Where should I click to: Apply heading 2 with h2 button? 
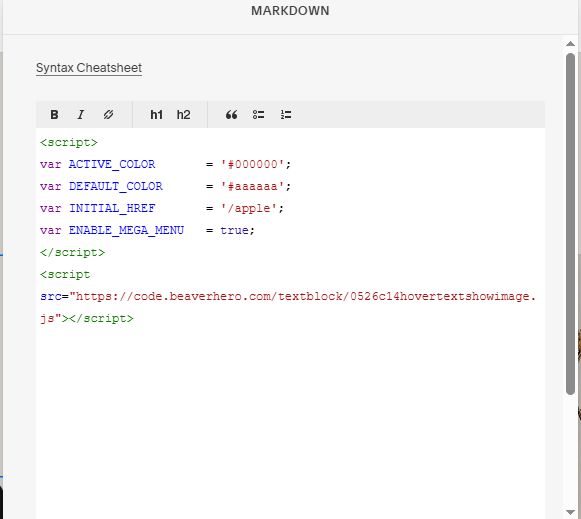[x=183, y=115]
